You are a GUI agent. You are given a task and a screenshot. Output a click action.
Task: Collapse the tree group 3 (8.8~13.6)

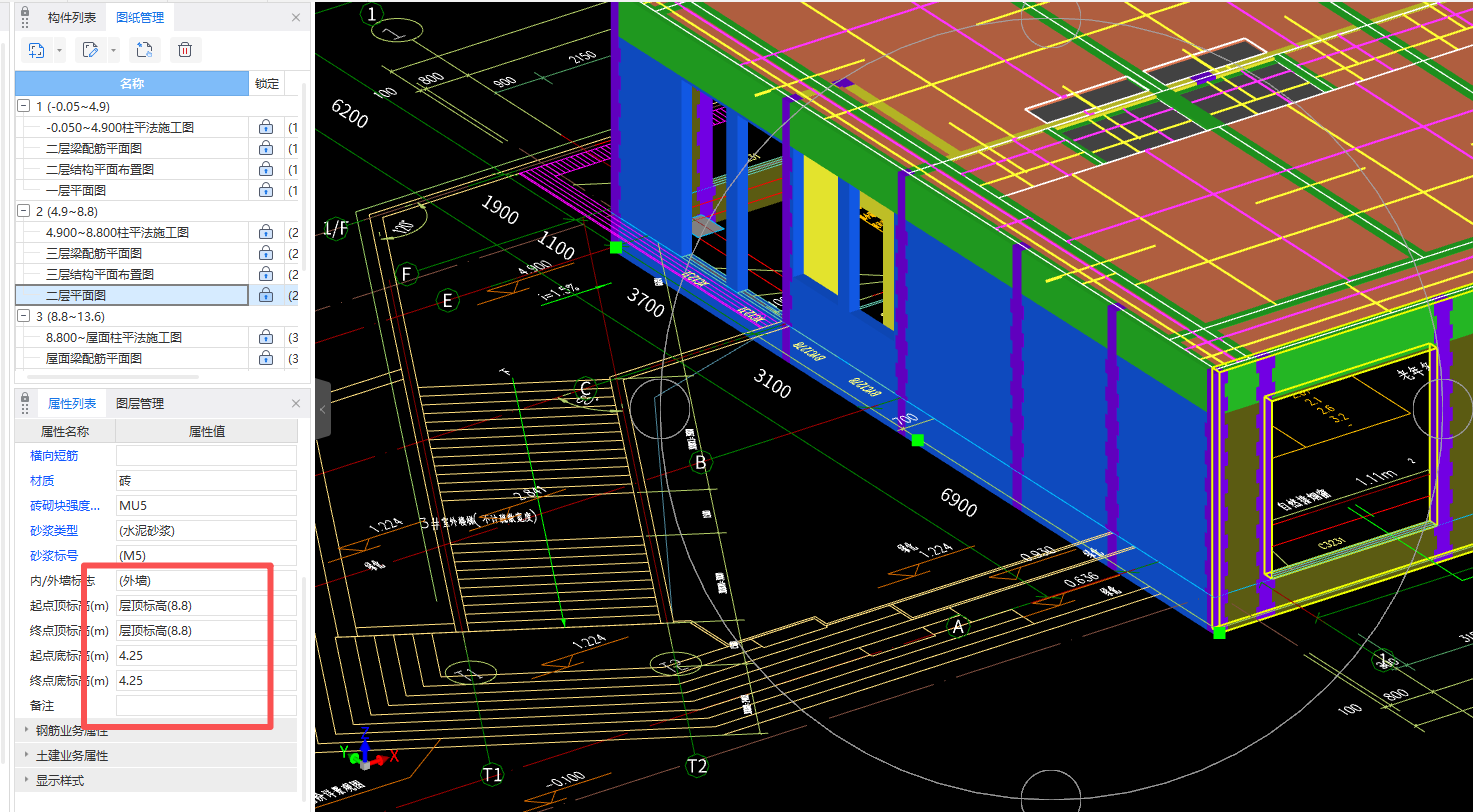[24, 316]
